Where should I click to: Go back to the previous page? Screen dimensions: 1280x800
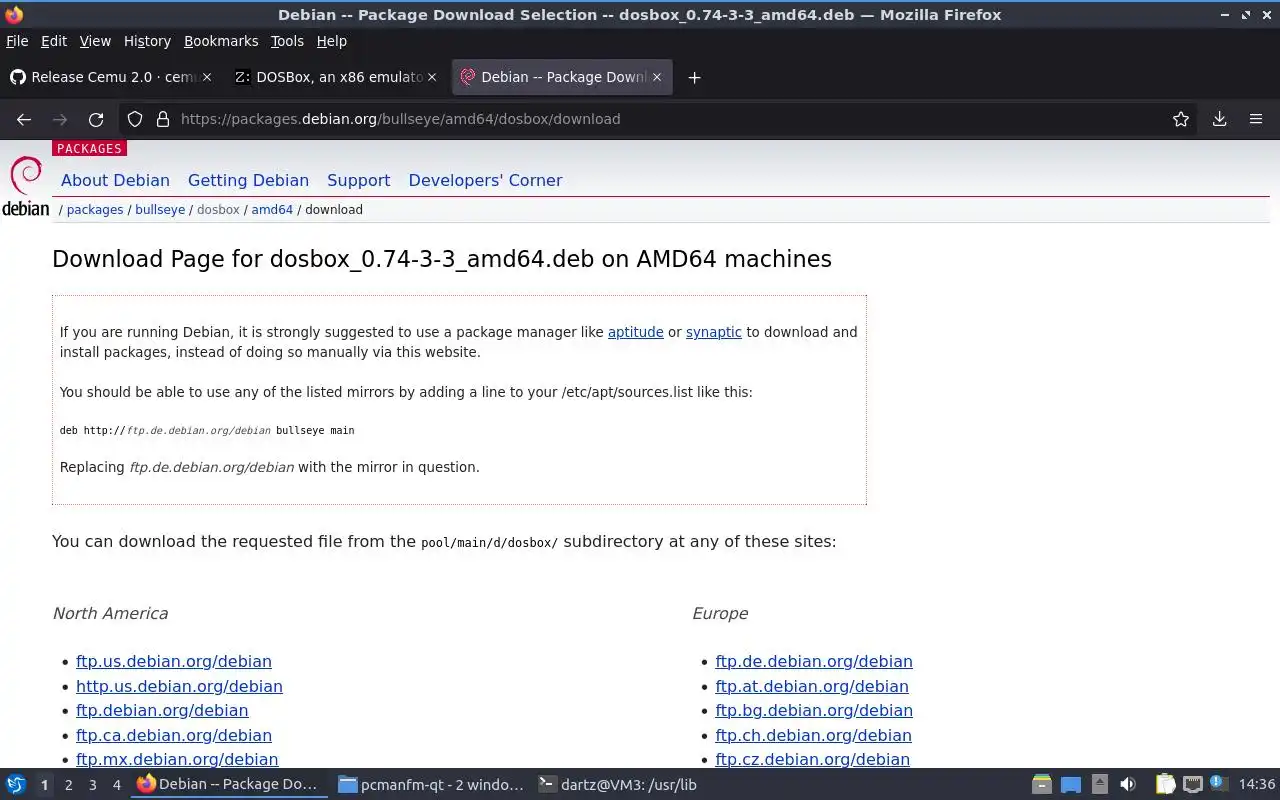[24, 119]
